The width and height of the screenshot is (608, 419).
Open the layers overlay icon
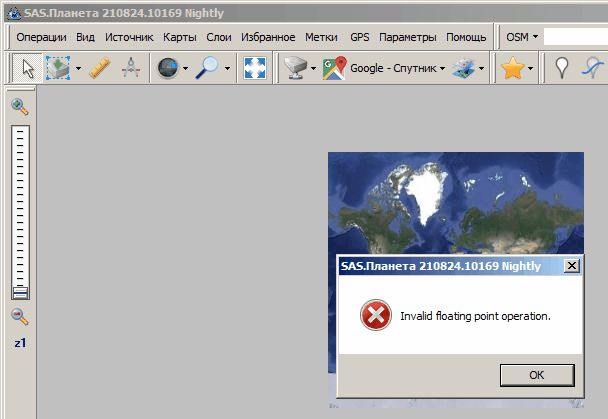pyautogui.click(x=464, y=69)
